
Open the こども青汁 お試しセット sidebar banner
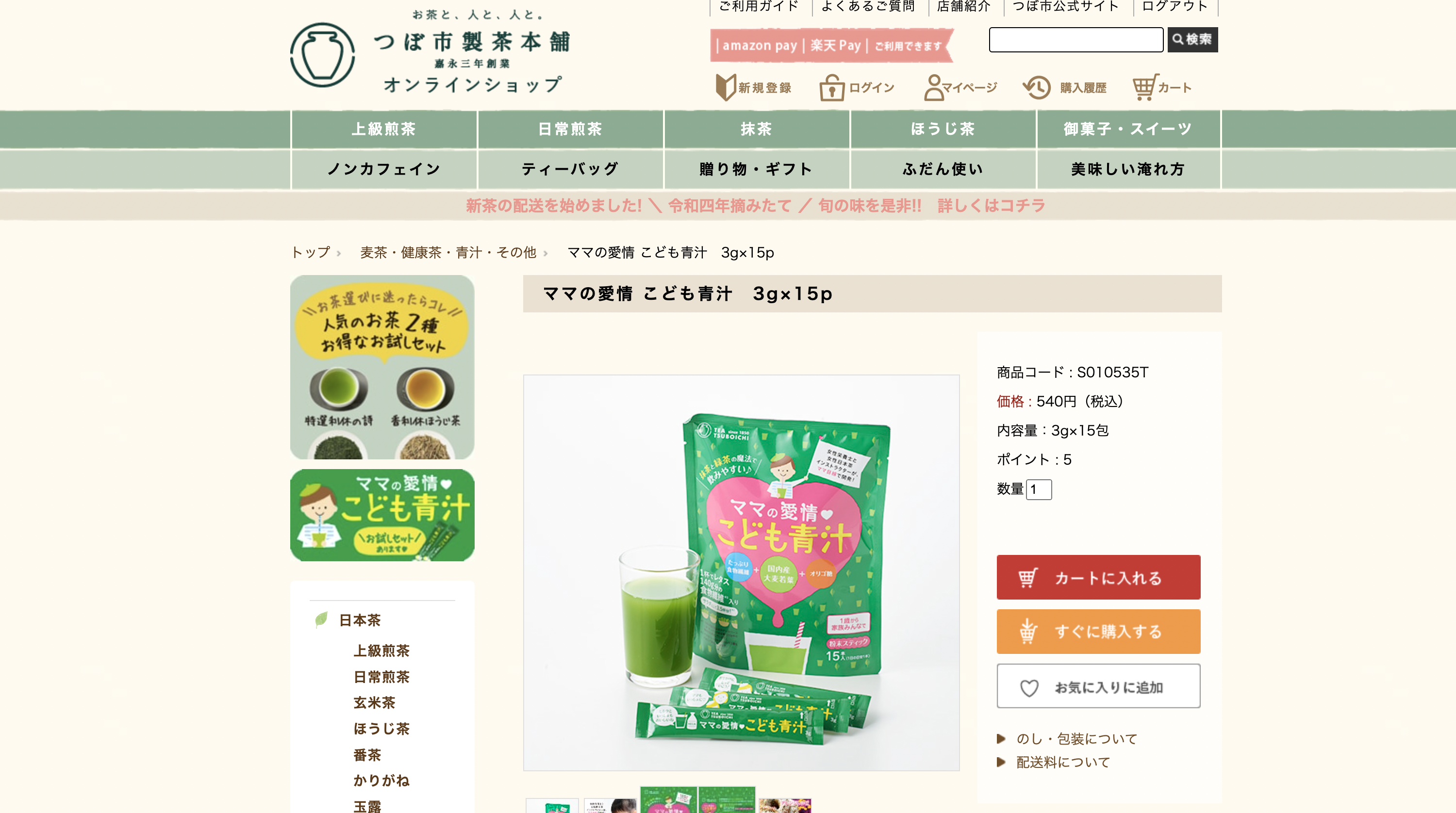382,515
